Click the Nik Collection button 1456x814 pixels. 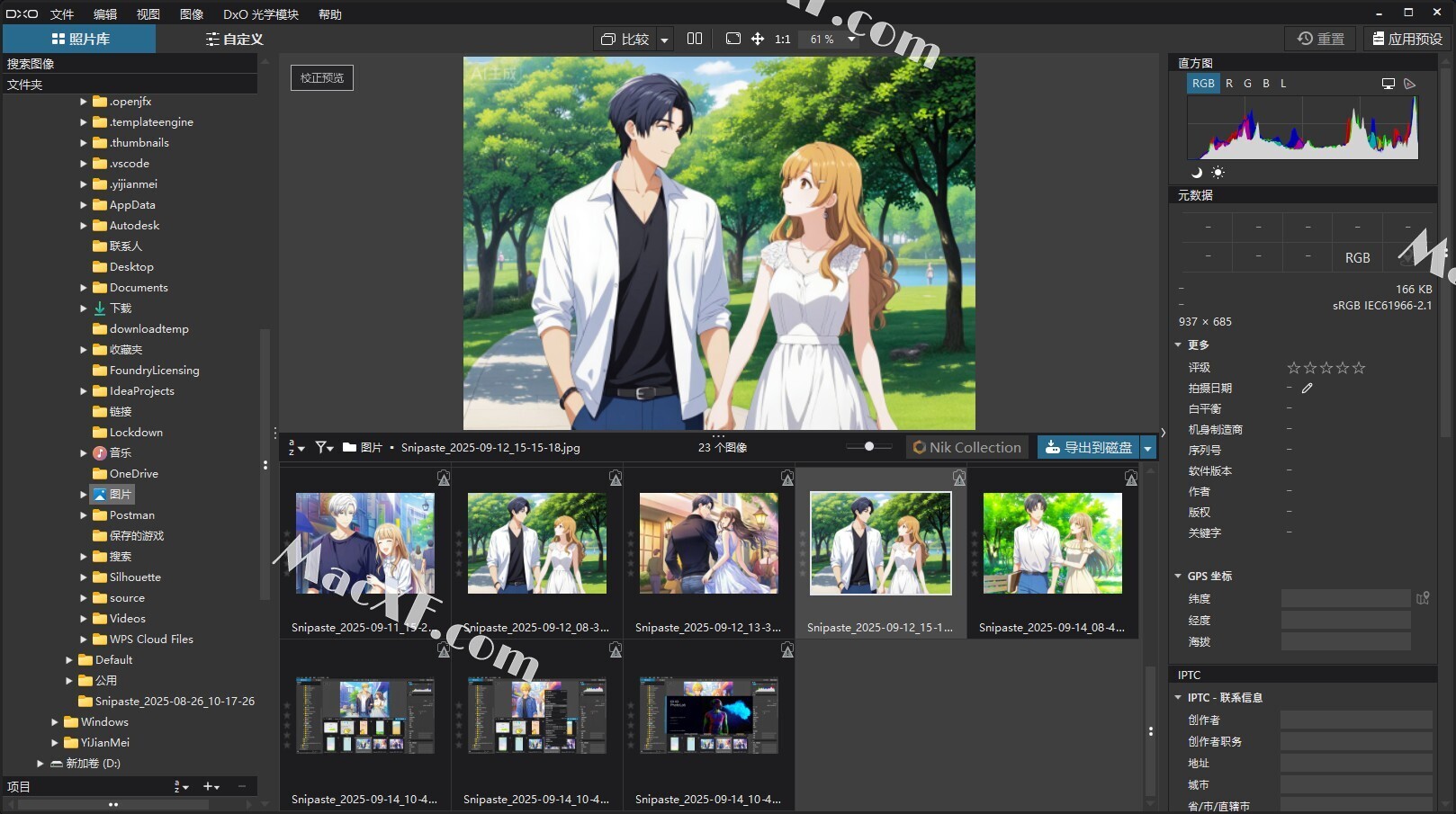click(966, 447)
